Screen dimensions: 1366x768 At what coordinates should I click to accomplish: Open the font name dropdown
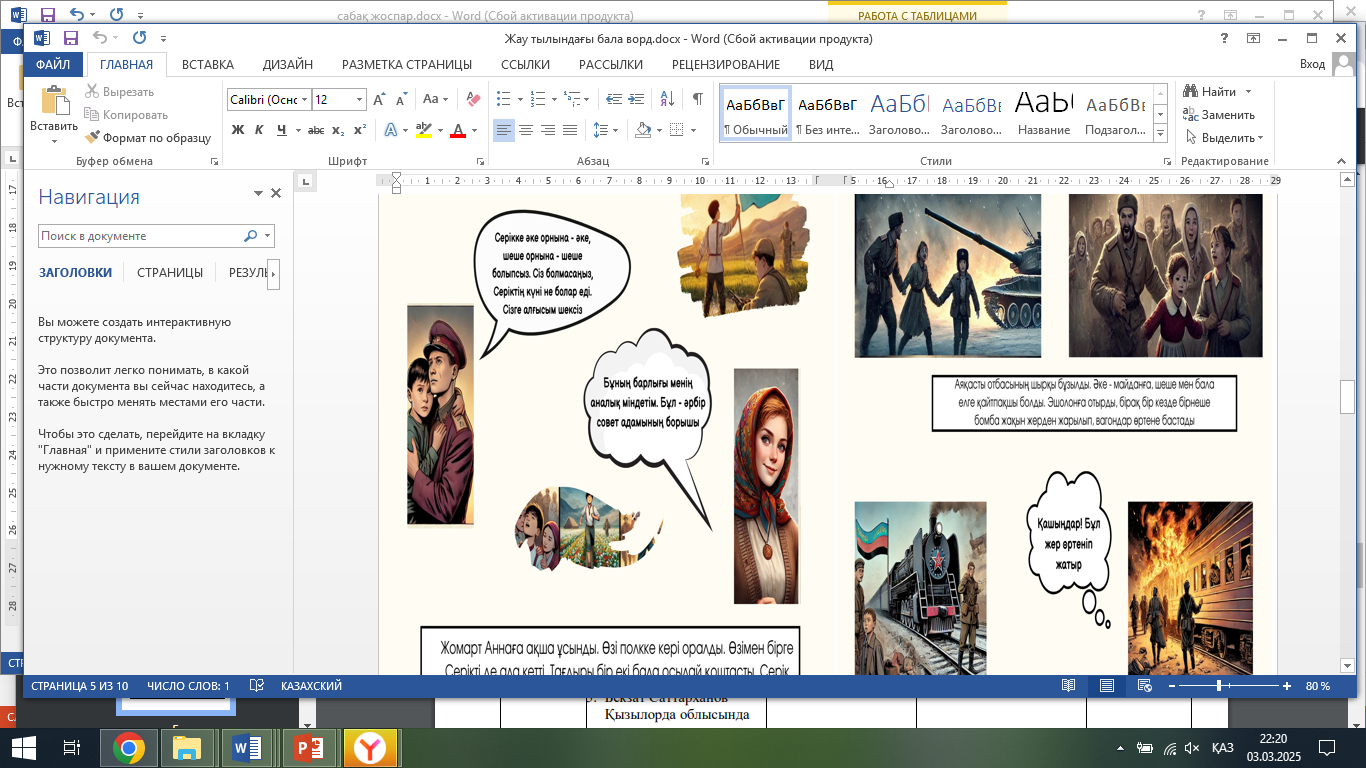point(304,100)
